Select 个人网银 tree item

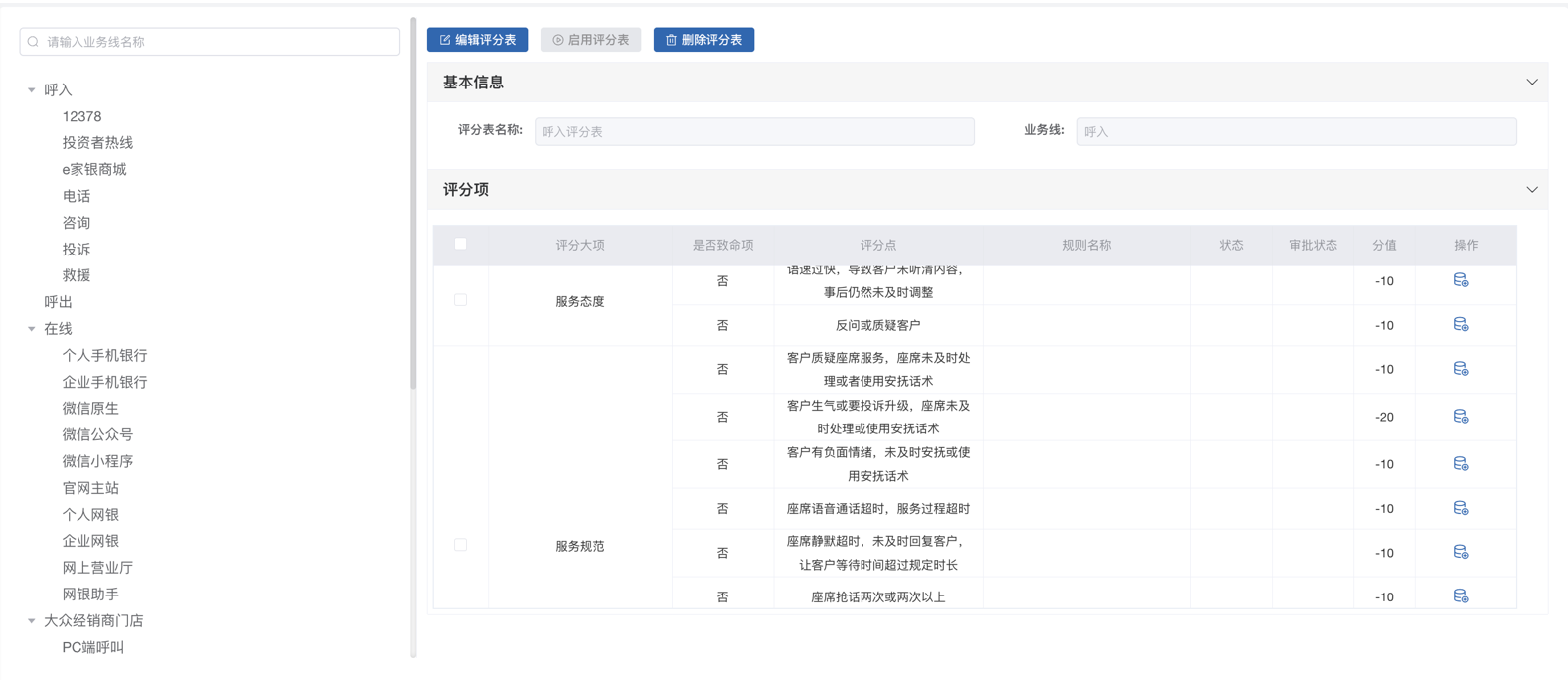click(90, 515)
